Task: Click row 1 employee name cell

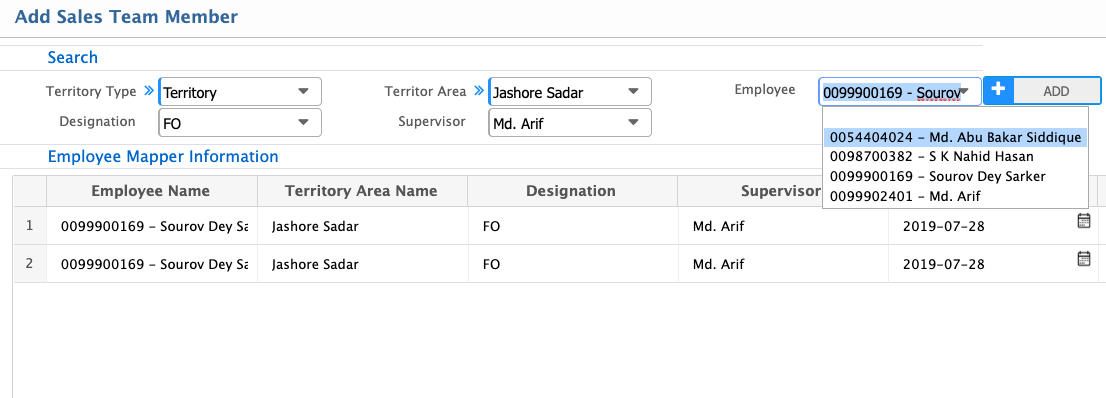Action: point(152,227)
